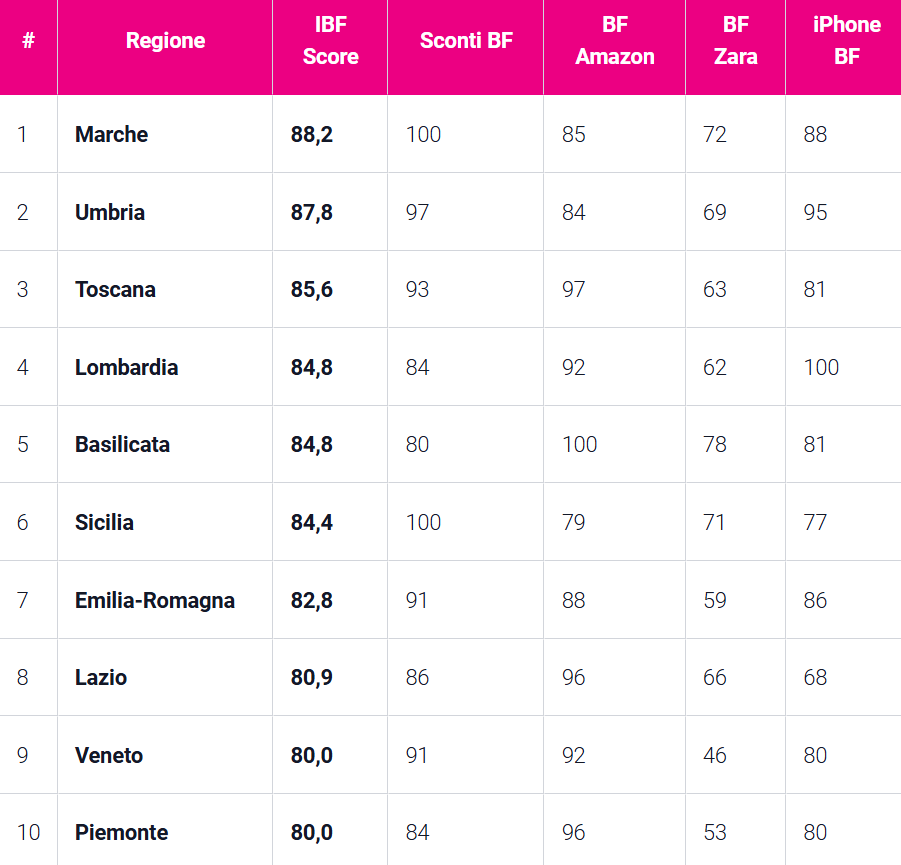
Task: Select the Toscana region name
Action: (x=115, y=289)
